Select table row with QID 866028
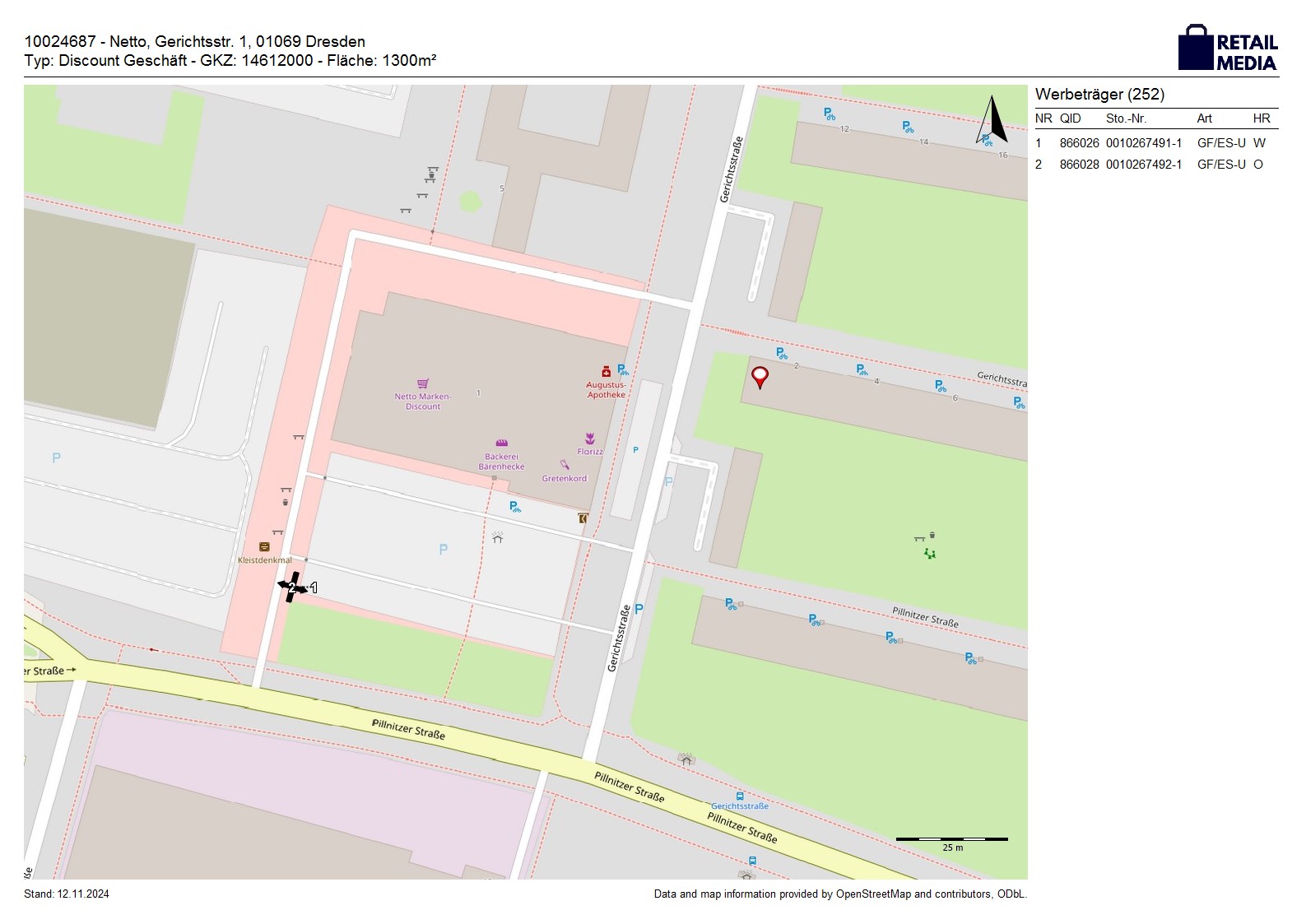The width and height of the screenshot is (1306, 924). tap(1155, 165)
